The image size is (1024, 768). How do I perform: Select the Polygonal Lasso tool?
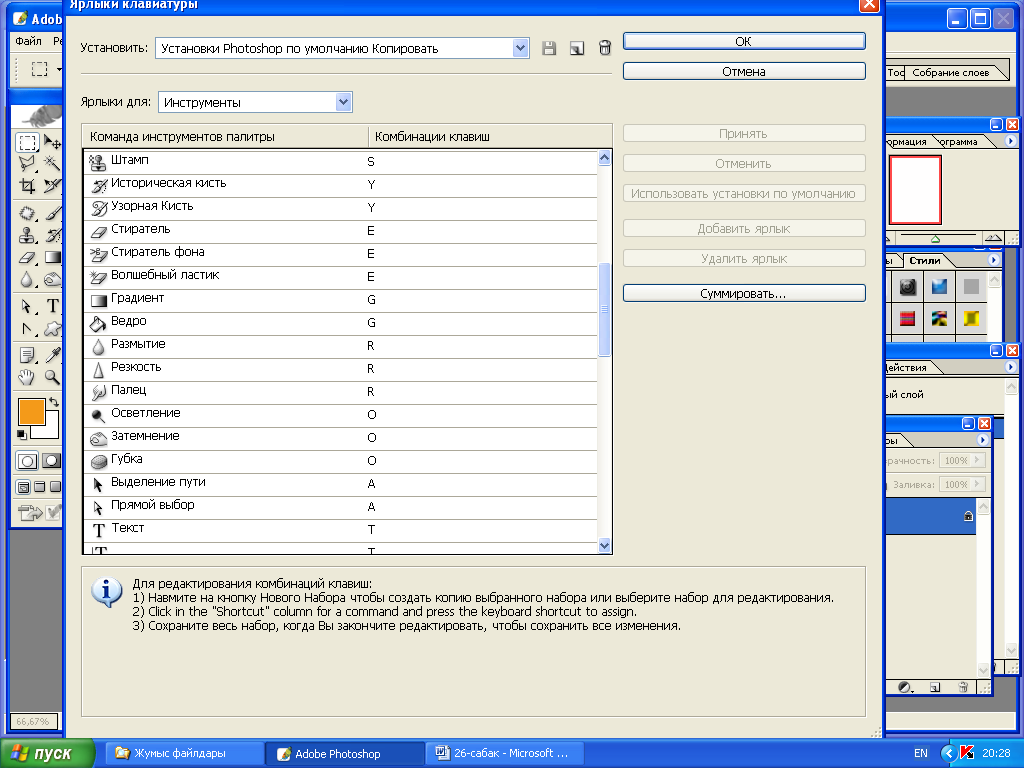27,163
